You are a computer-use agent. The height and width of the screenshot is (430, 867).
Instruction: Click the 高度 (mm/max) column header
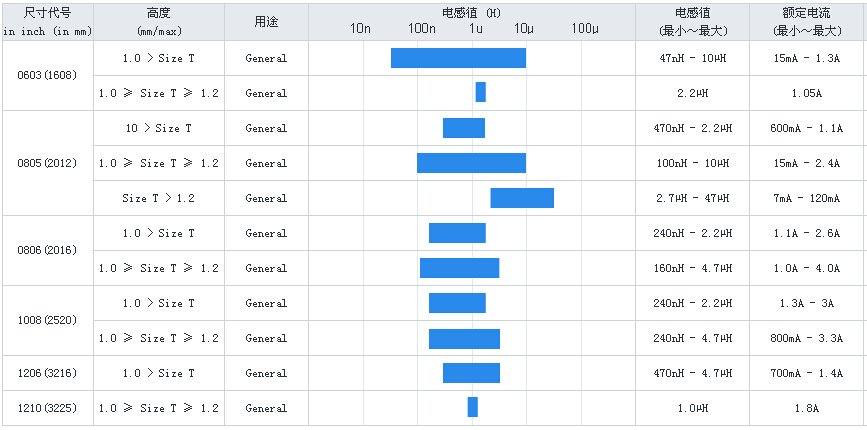(x=158, y=21)
